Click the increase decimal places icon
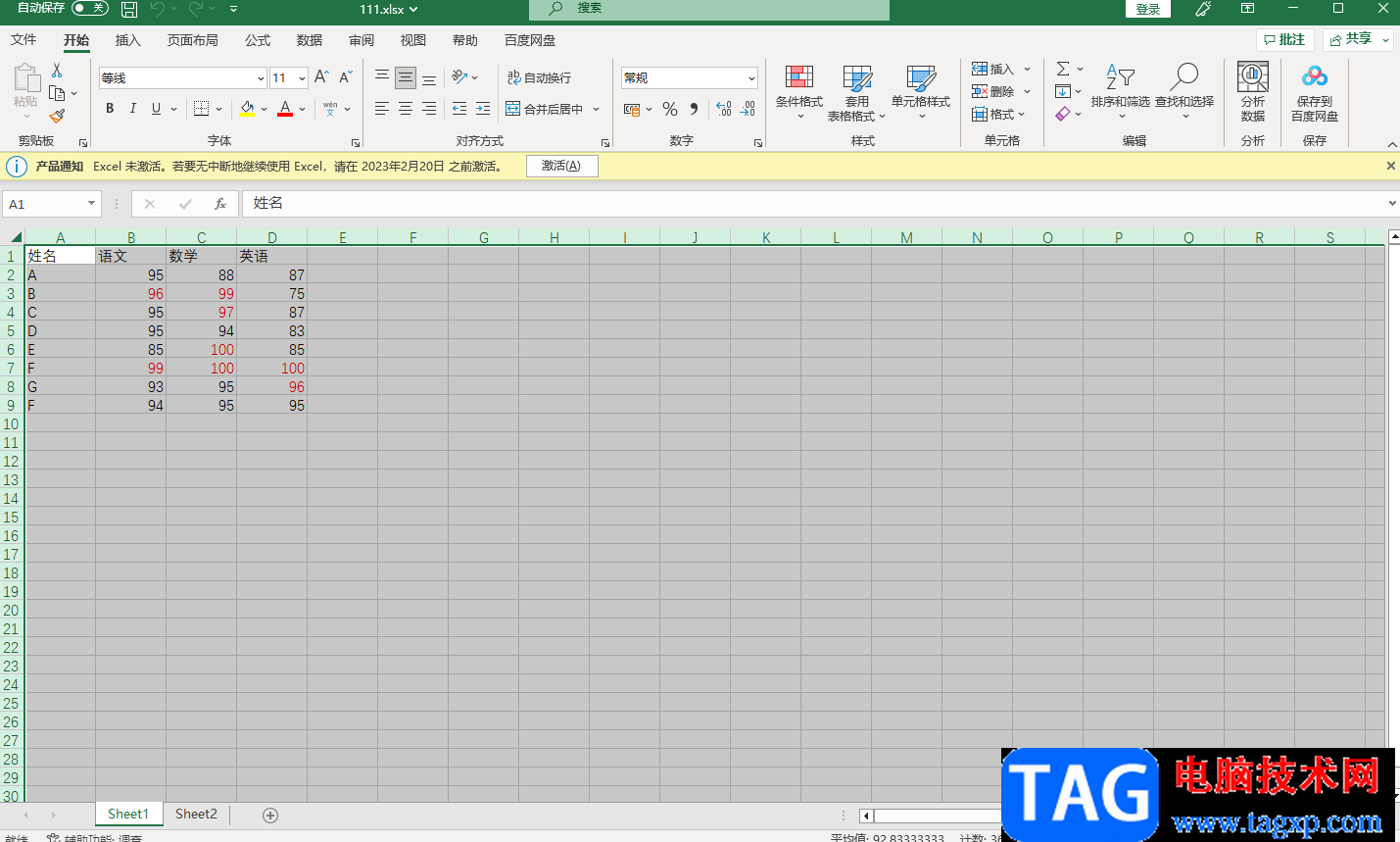Image resolution: width=1400 pixels, height=842 pixels. click(724, 109)
